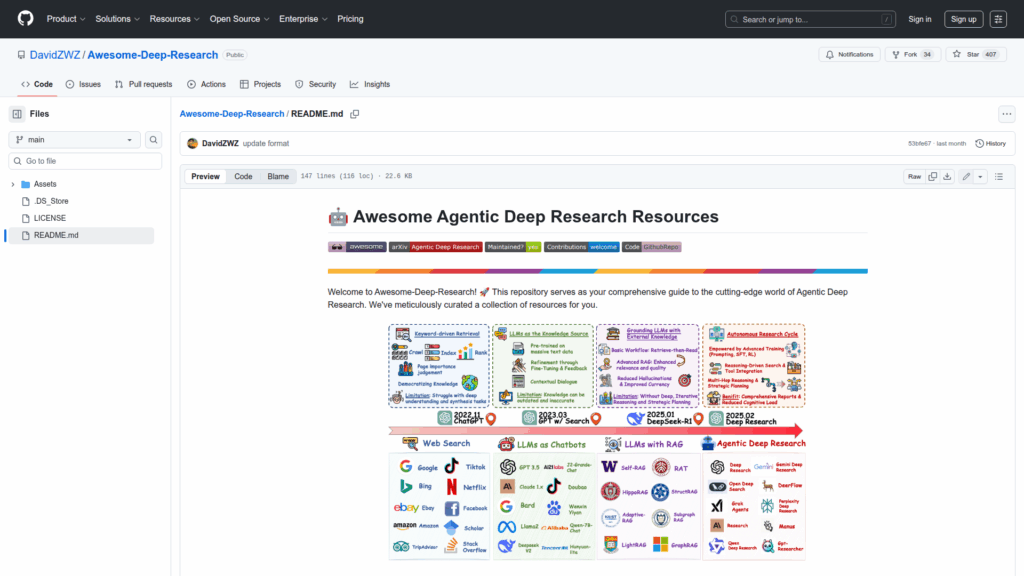
Task: Switch to the Blame view toggle
Action: 277,176
